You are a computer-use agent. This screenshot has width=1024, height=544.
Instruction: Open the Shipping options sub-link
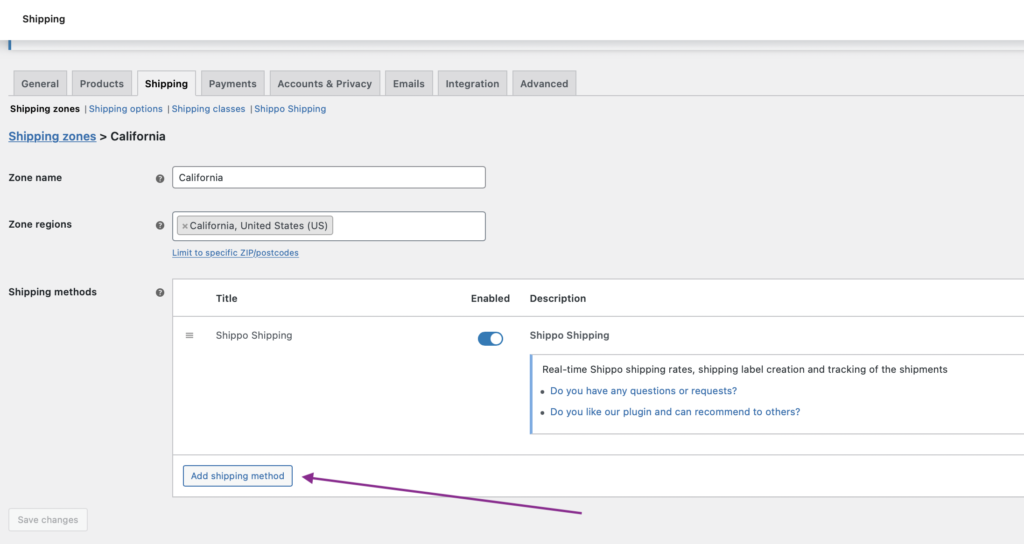click(x=126, y=109)
